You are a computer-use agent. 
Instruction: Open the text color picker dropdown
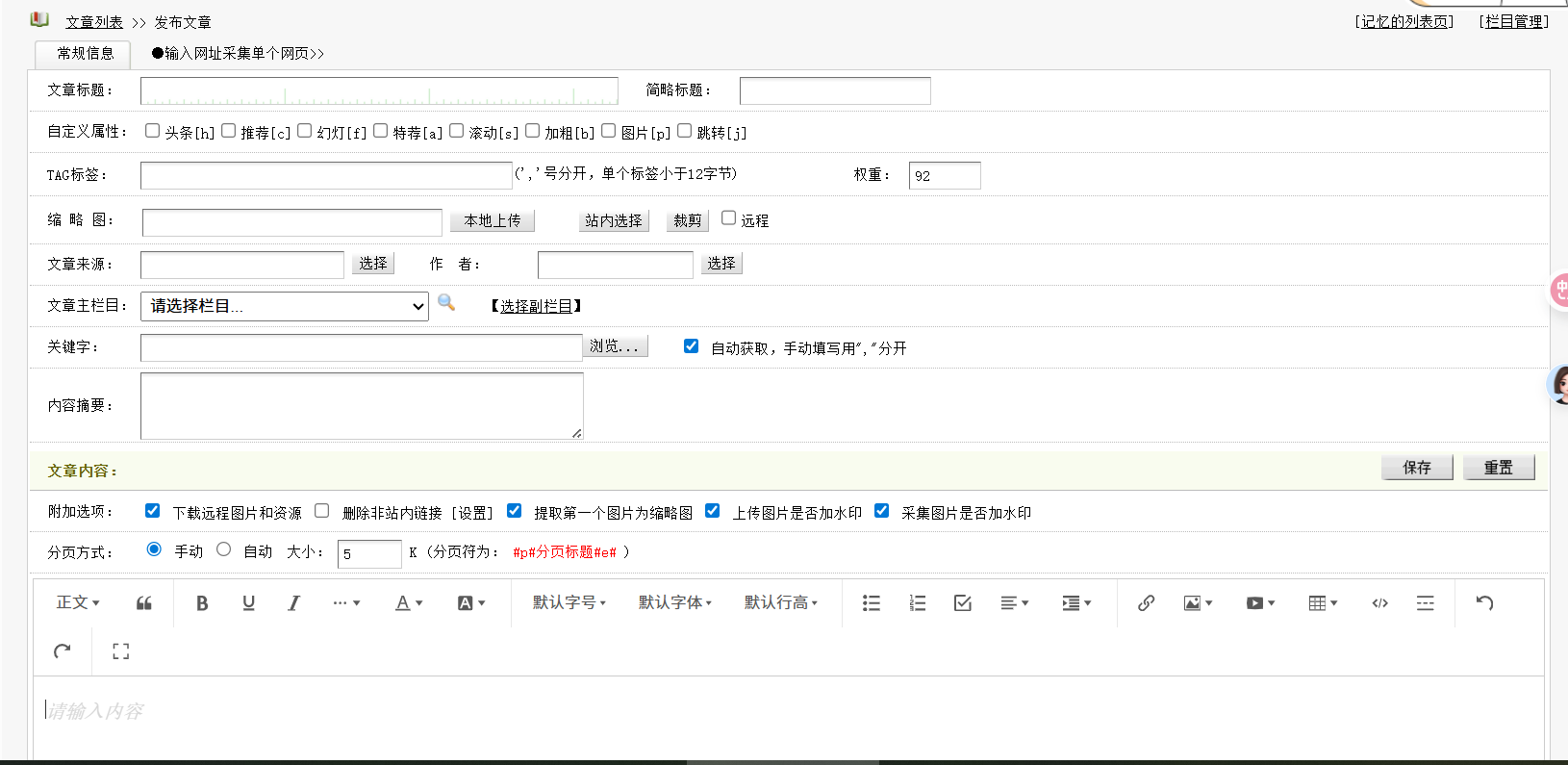point(409,603)
